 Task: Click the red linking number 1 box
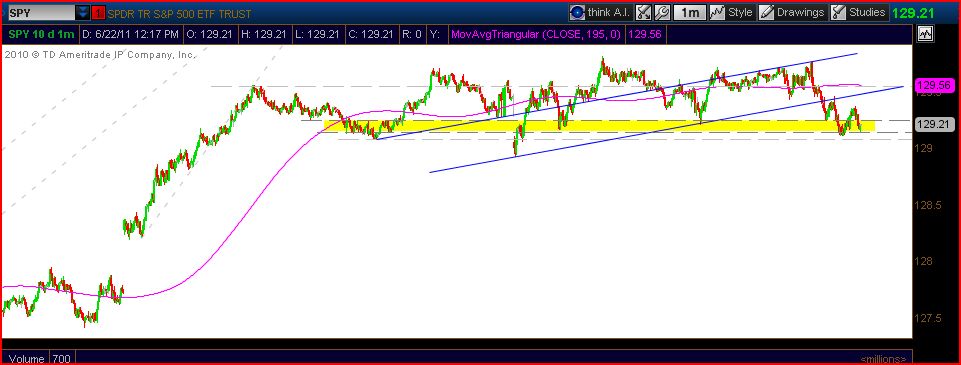coord(97,13)
